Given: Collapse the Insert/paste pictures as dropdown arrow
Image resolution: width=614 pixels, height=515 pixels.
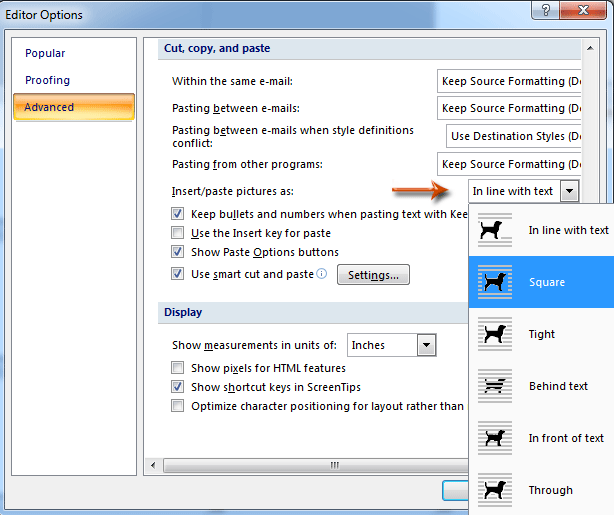Looking at the screenshot, I should tap(569, 191).
